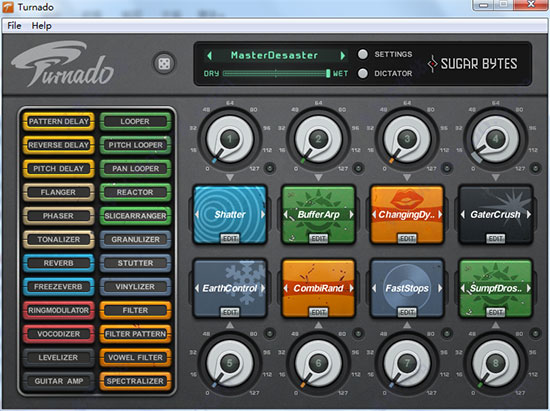Click the Turnado logo graphic
This screenshot has height=411, width=550.
(x=62, y=64)
